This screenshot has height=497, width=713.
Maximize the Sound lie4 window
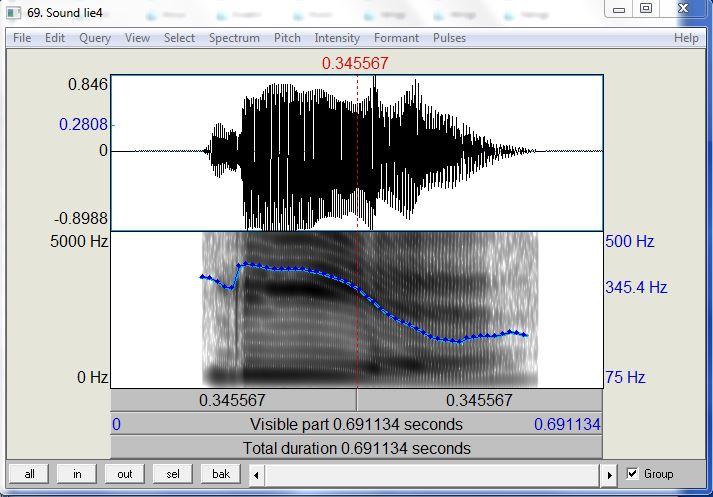646,9
